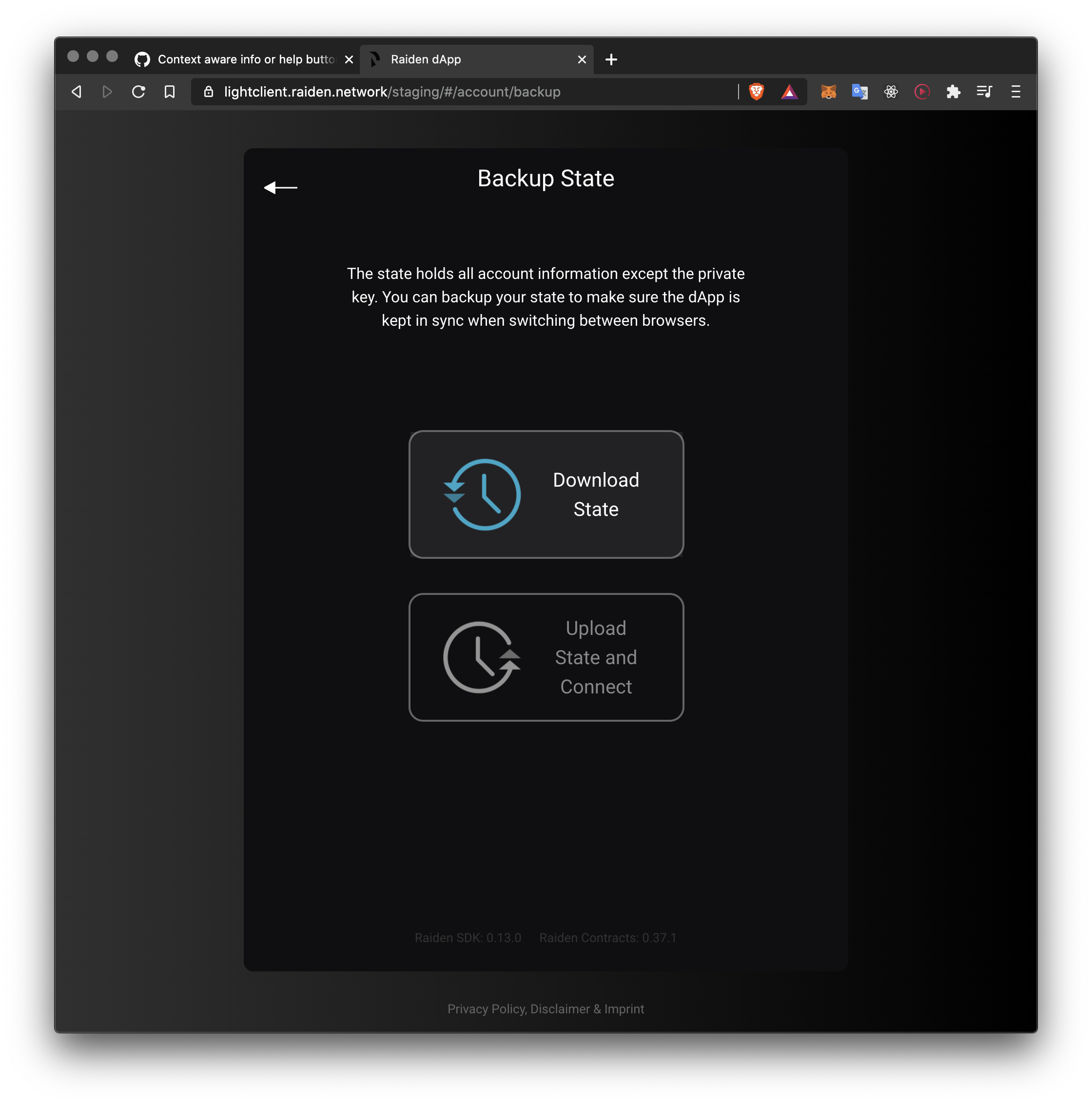Viewport: 1092px width, 1105px height.
Task: Click the Raiden favicon on second tab
Action: click(374, 59)
